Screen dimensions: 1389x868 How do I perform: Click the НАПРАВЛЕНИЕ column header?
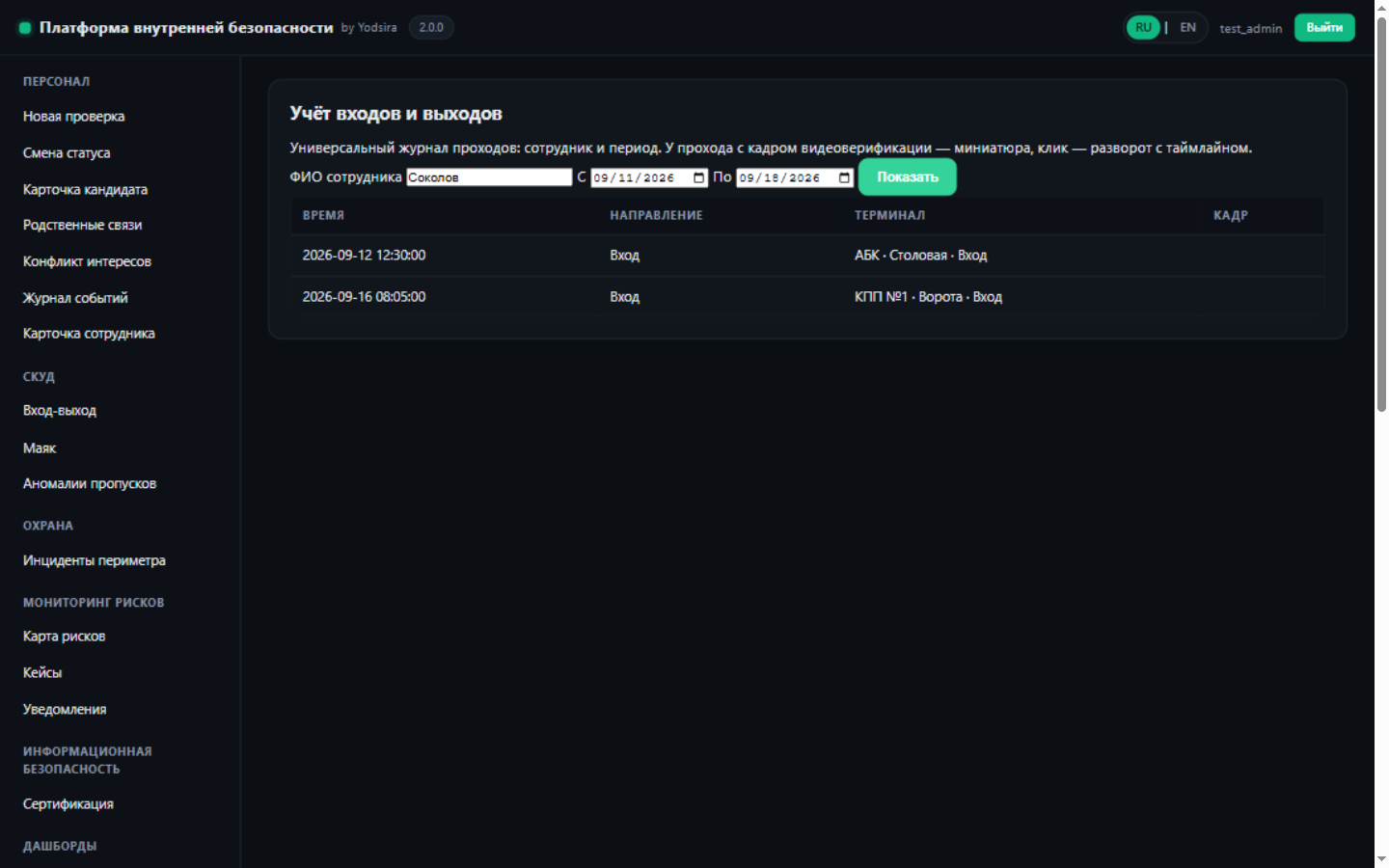coord(656,216)
